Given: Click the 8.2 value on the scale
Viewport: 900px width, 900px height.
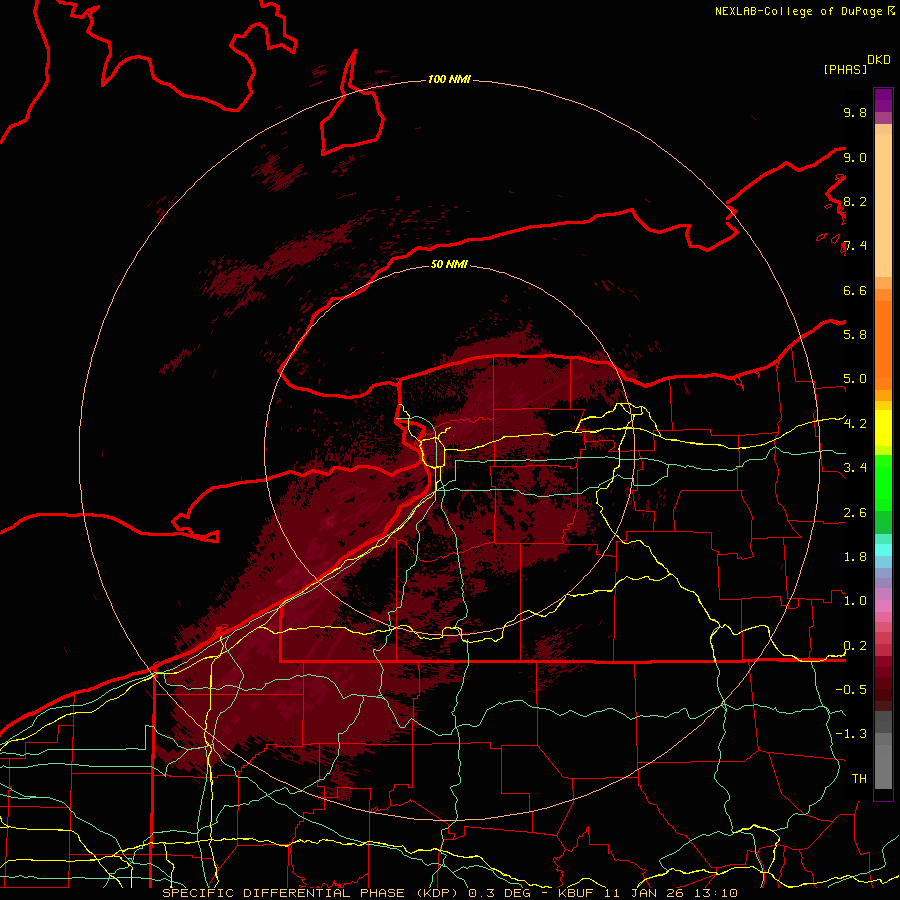Looking at the screenshot, I should pos(855,201).
